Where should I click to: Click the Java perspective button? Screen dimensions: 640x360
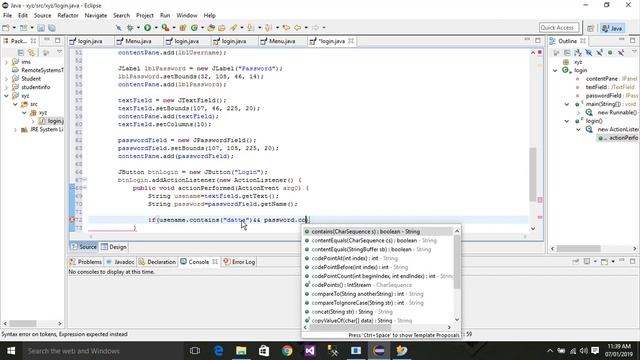612,28
